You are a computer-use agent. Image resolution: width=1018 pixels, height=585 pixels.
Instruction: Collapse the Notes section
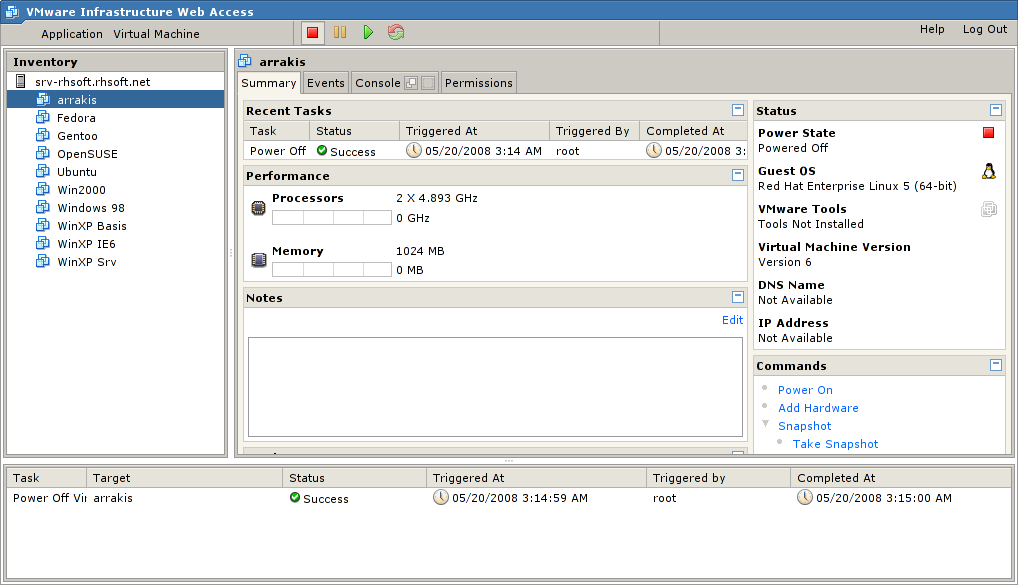point(738,297)
